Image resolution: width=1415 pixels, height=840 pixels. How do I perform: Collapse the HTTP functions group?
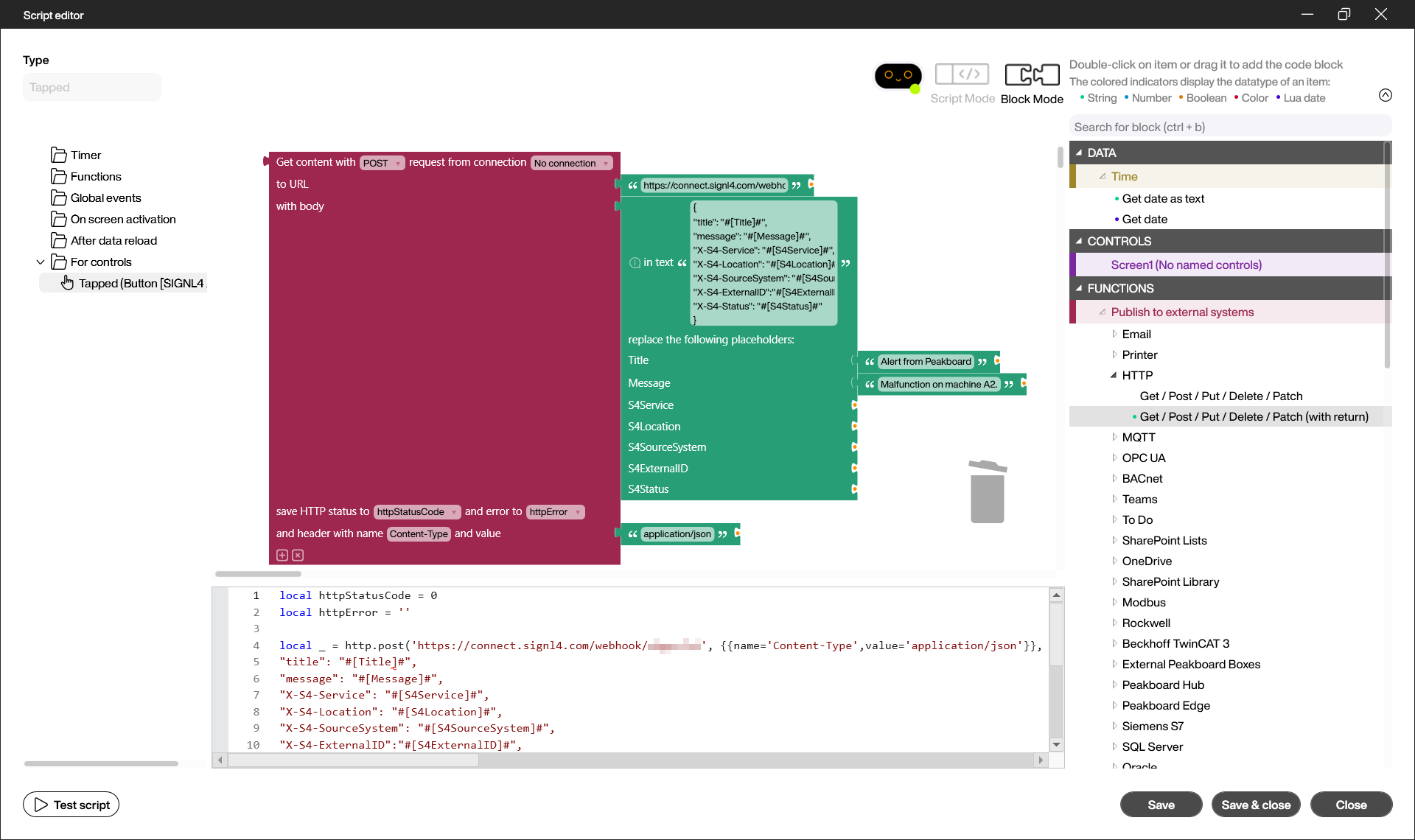click(x=1114, y=375)
